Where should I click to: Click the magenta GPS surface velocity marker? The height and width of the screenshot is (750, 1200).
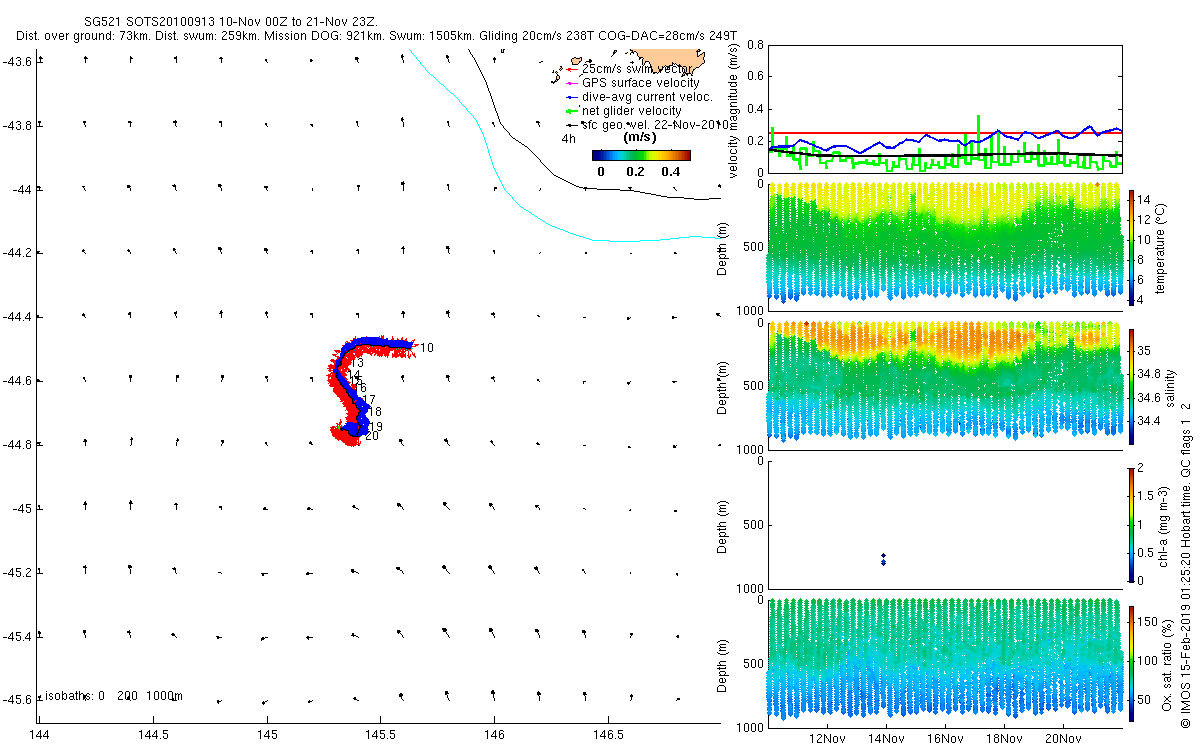(x=569, y=82)
